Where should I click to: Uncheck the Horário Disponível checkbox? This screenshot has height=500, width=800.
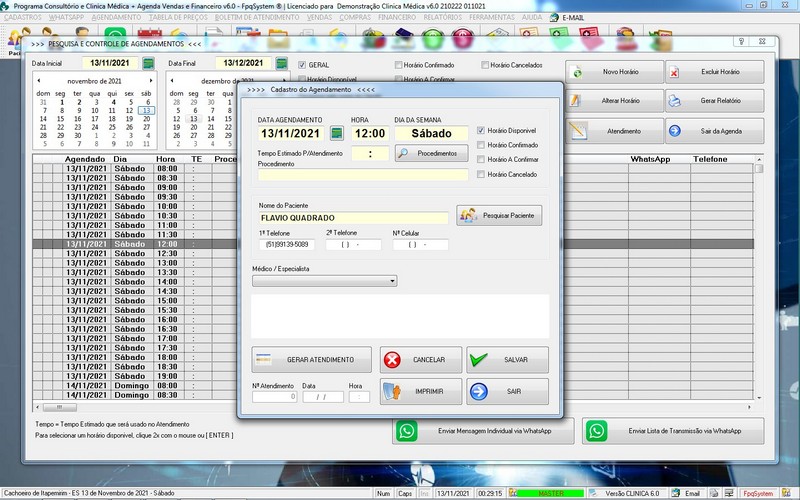pos(481,131)
